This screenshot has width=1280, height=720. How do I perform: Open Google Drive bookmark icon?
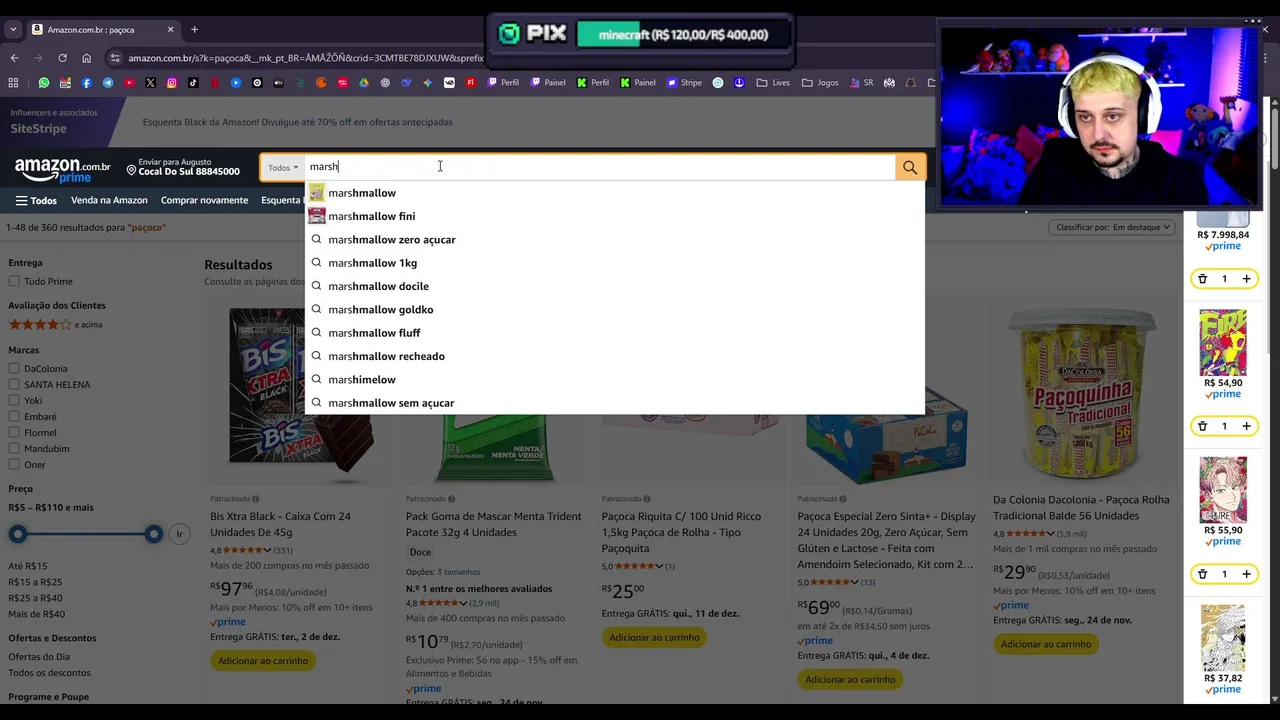click(x=364, y=83)
